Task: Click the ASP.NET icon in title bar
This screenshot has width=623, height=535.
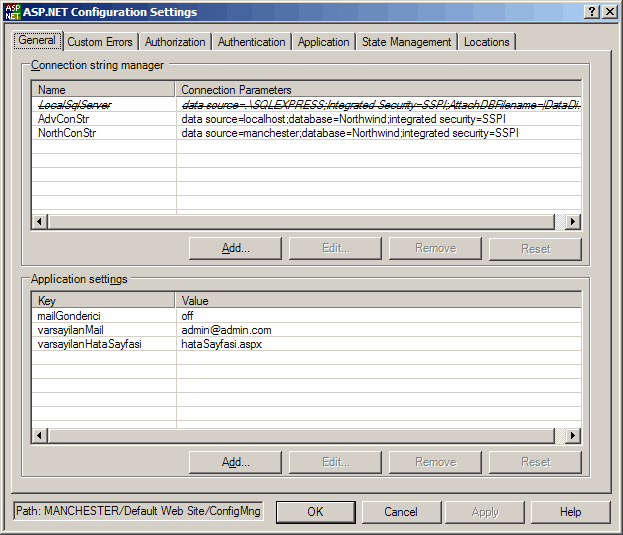Action: 12,11
